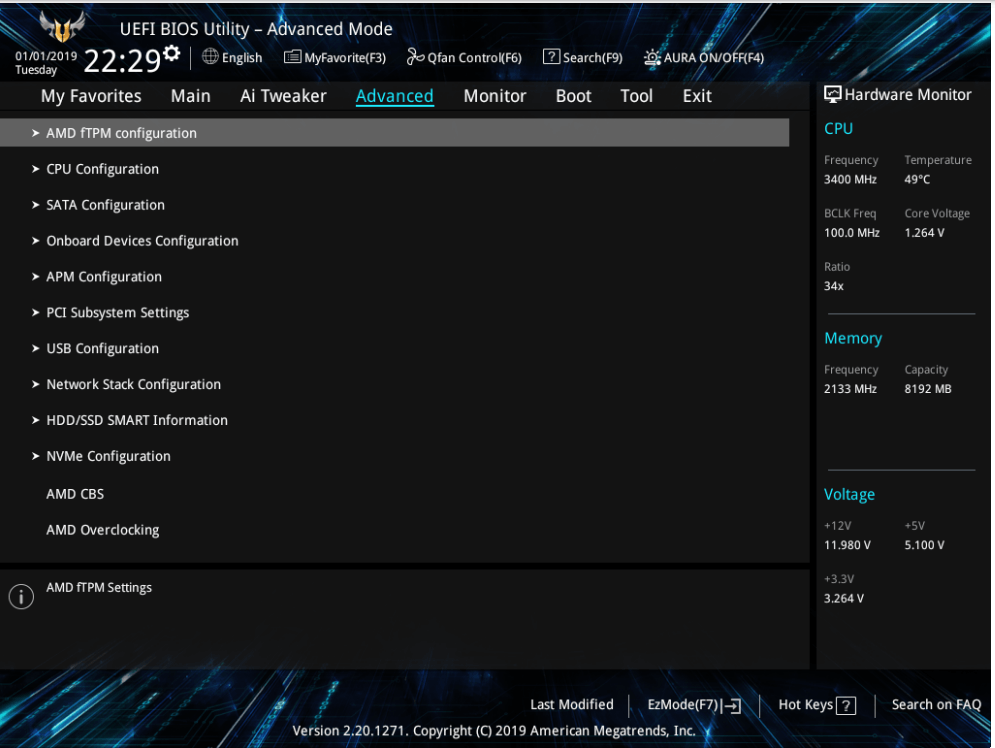Switch to the My Favorites tab
995x748 pixels.
pyautogui.click(x=91, y=96)
